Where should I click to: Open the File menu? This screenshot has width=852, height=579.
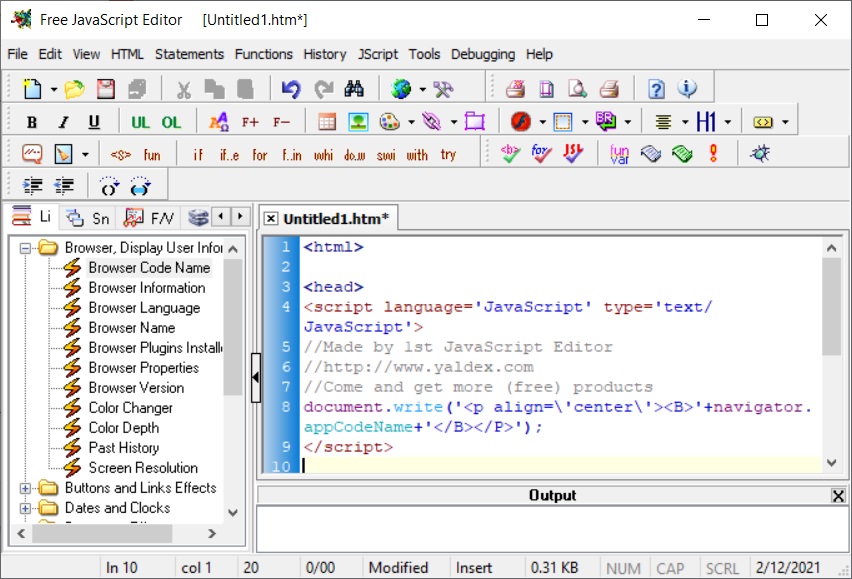17,54
